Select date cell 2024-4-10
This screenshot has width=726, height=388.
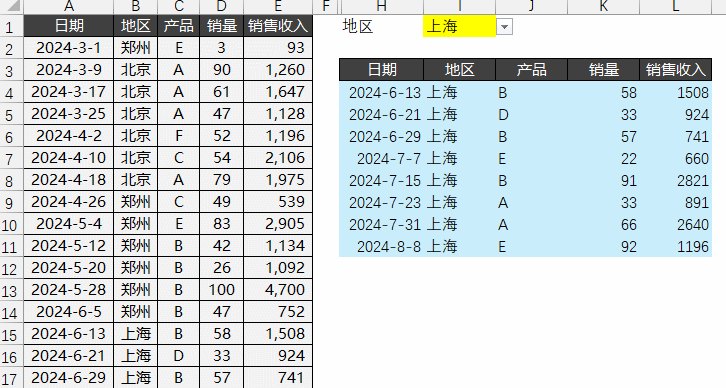coord(69,158)
